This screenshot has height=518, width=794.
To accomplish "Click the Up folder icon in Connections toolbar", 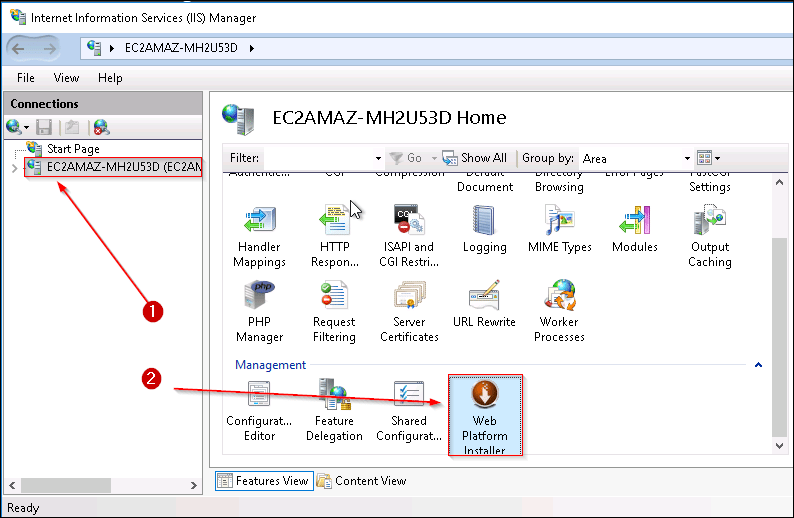I will (x=72, y=127).
